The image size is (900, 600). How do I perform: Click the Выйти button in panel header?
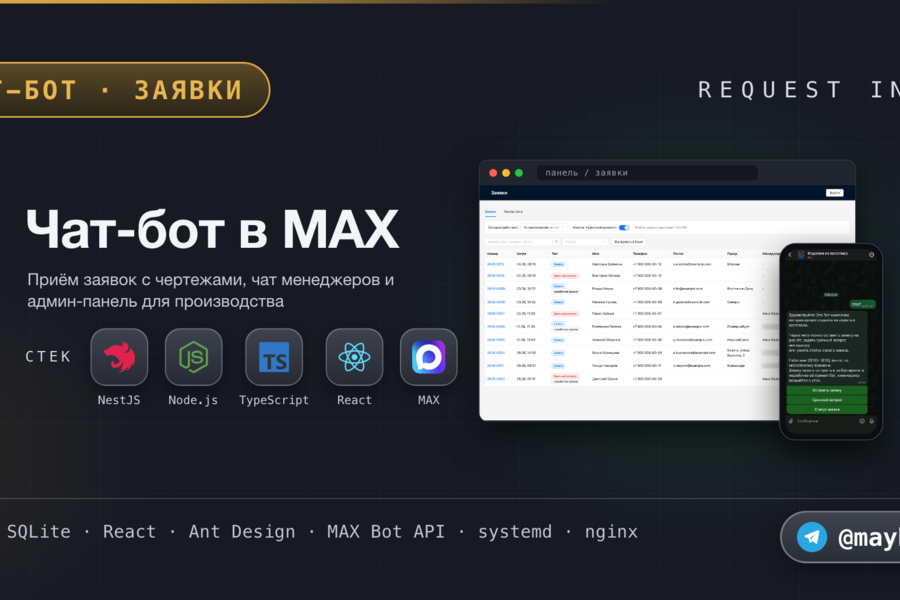tap(835, 193)
